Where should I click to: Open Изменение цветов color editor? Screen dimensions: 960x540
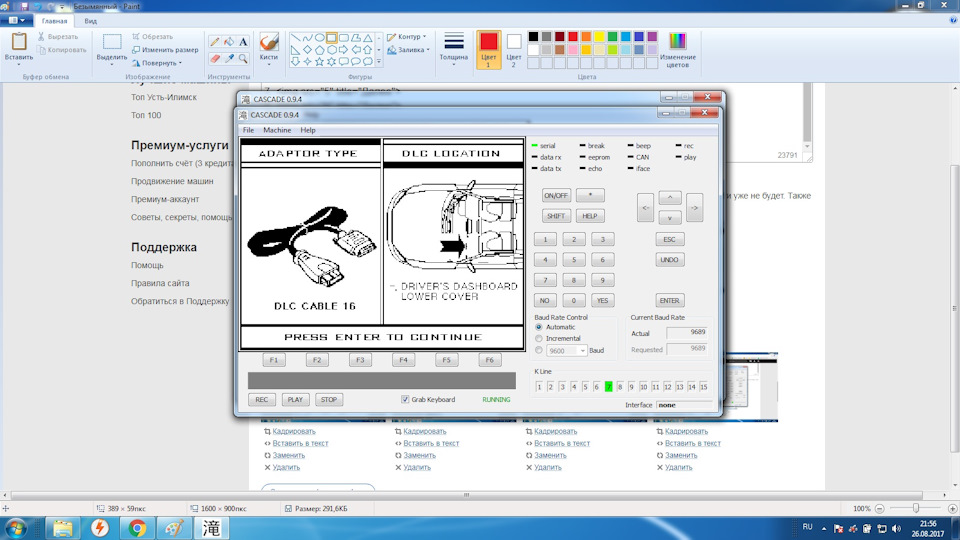677,50
